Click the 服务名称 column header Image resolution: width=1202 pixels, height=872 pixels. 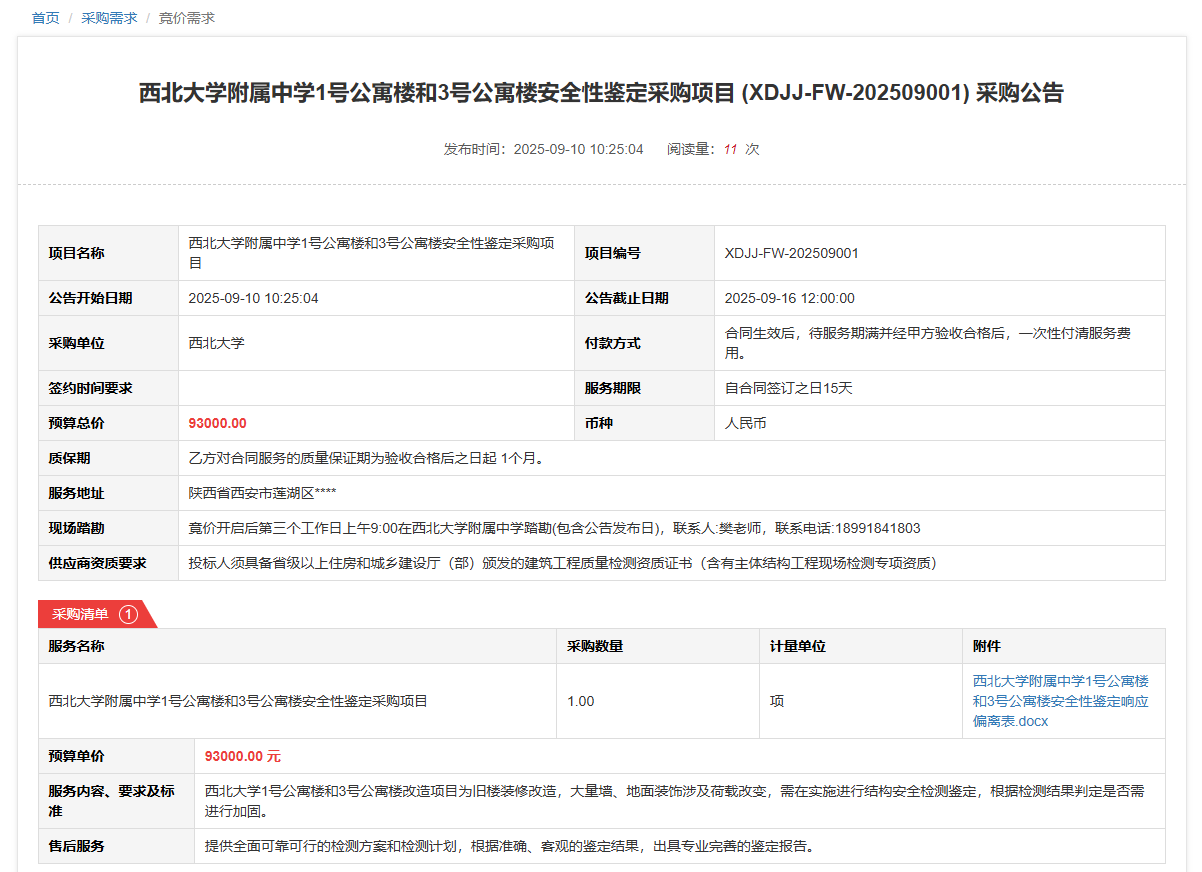(x=76, y=646)
